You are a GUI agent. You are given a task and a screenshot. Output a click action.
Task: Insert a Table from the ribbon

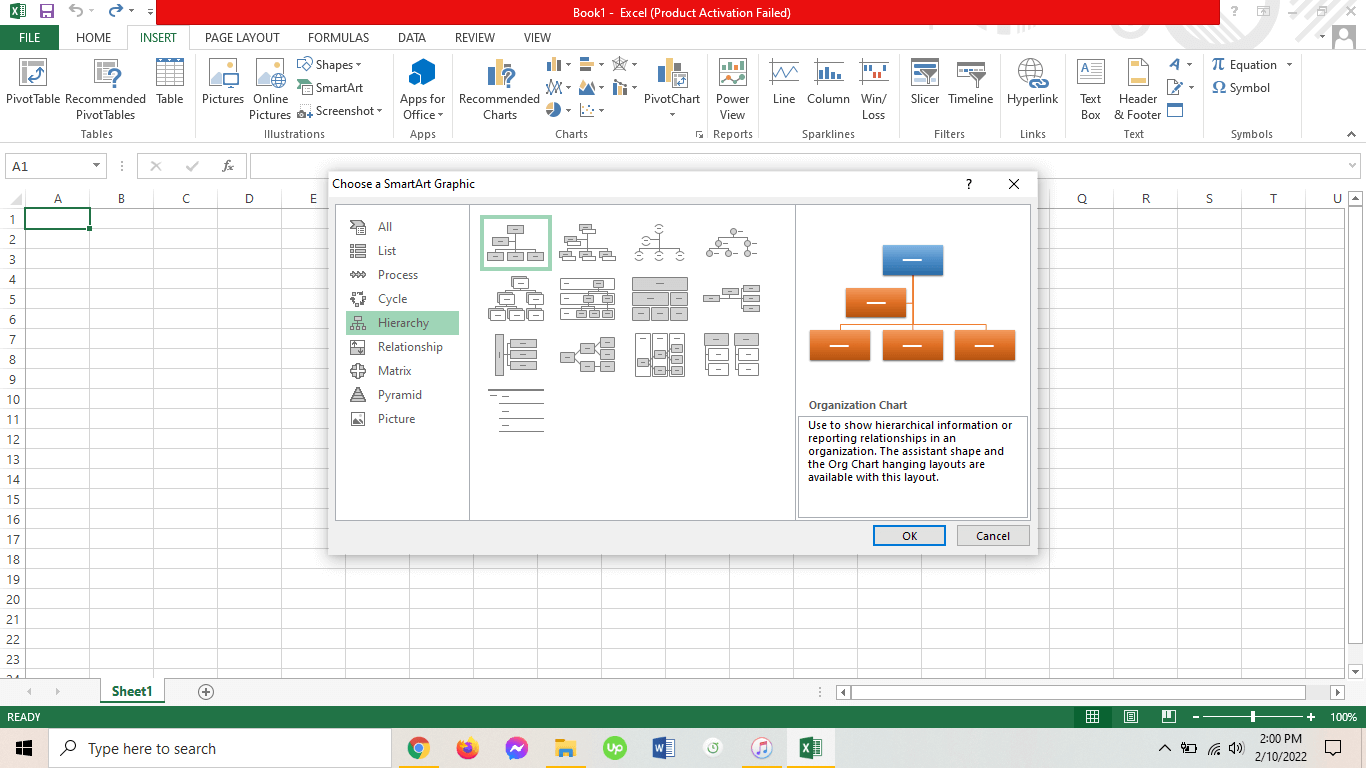(170, 82)
